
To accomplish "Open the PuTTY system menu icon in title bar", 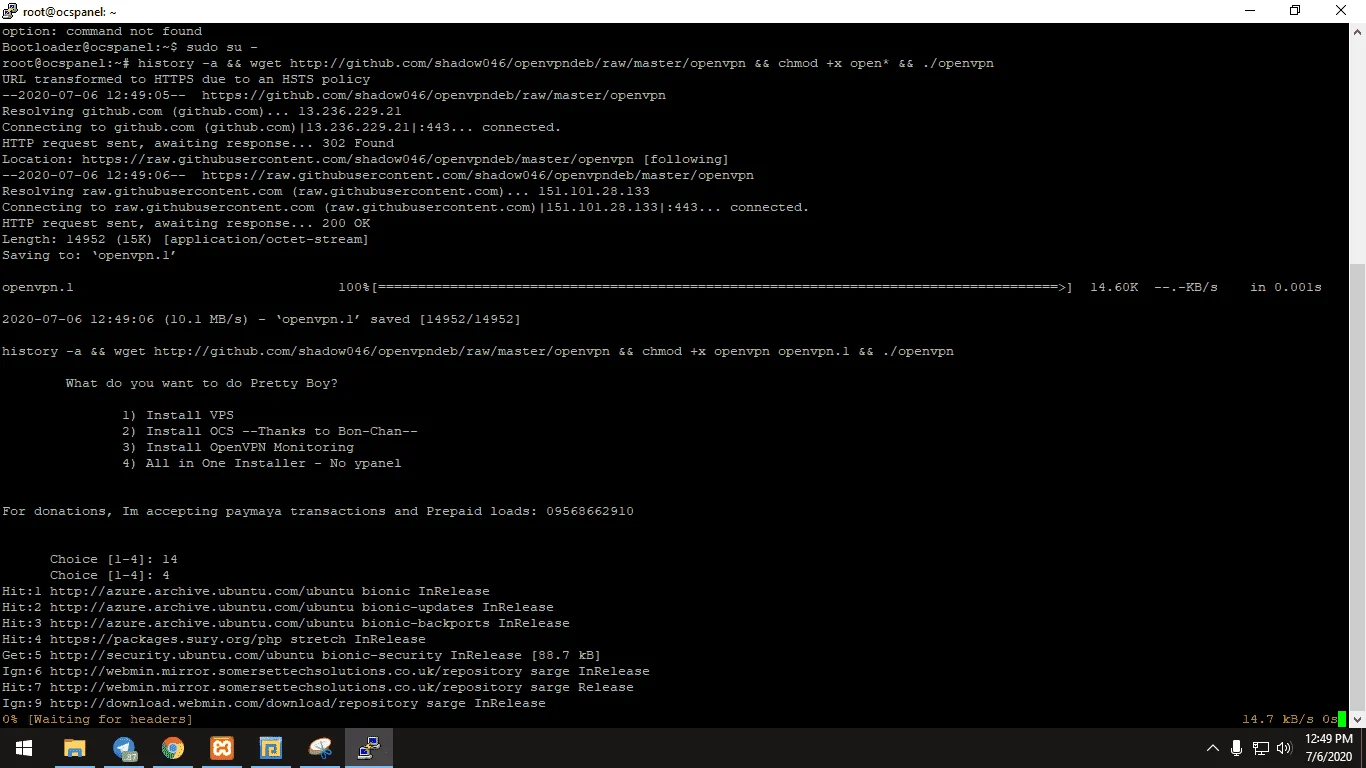I will [x=9, y=11].
